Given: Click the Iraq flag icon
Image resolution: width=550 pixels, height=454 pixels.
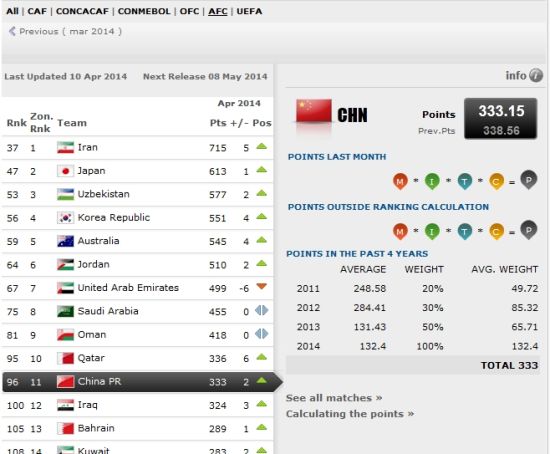Looking at the screenshot, I should pyautogui.click(x=66, y=405).
